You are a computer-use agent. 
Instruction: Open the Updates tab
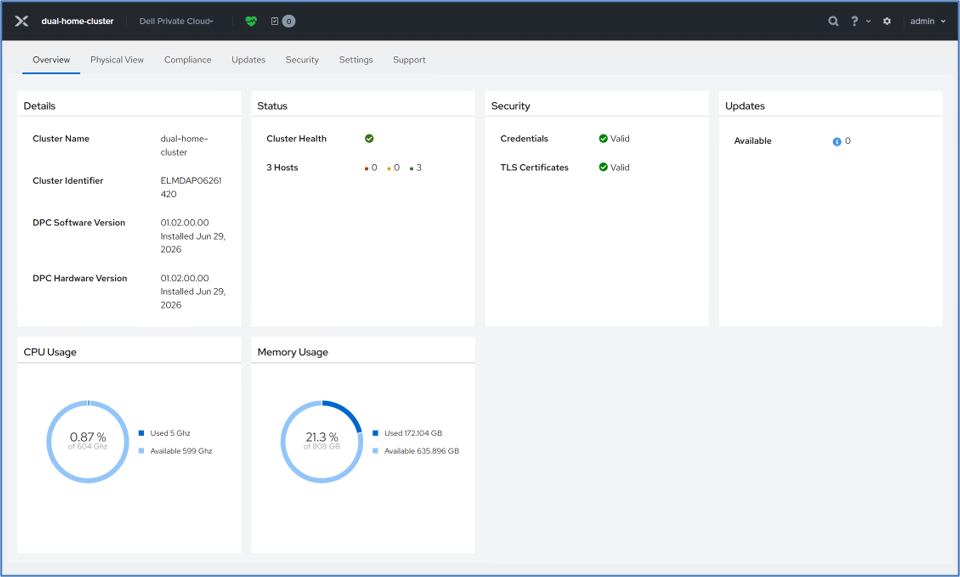tap(249, 59)
